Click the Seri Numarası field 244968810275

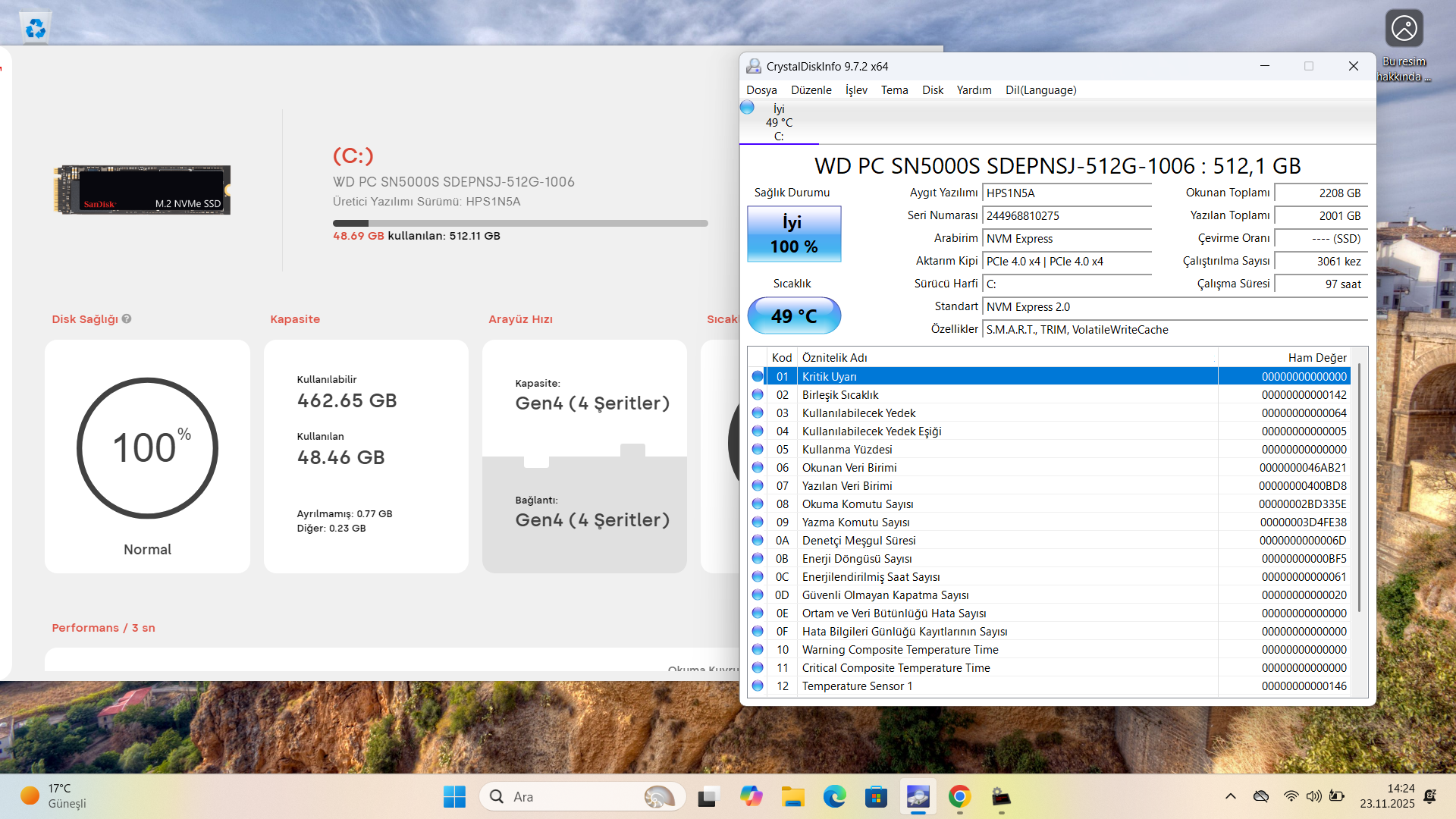pyautogui.click(x=1067, y=216)
